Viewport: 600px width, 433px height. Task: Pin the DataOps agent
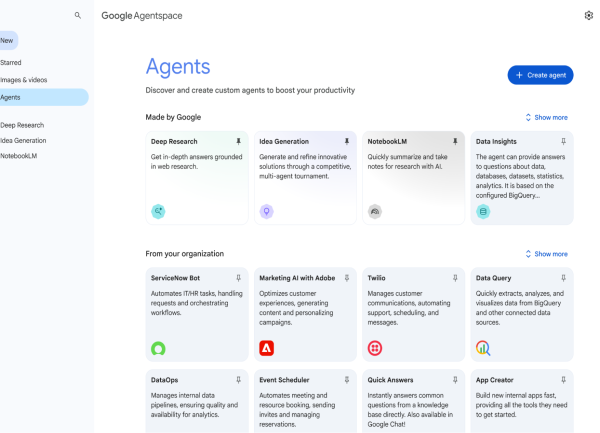(238, 380)
